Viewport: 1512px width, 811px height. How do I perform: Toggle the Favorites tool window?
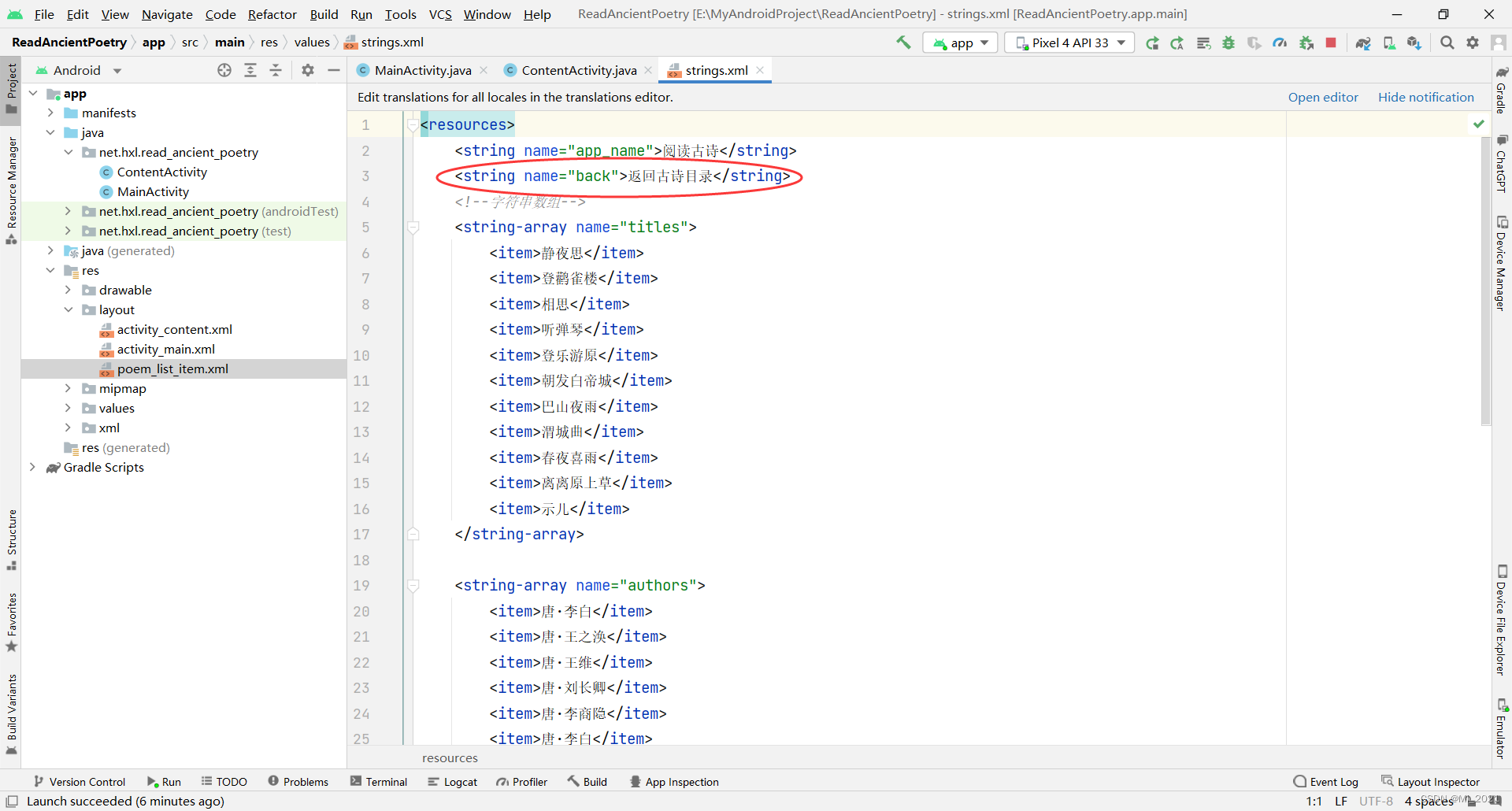point(11,622)
